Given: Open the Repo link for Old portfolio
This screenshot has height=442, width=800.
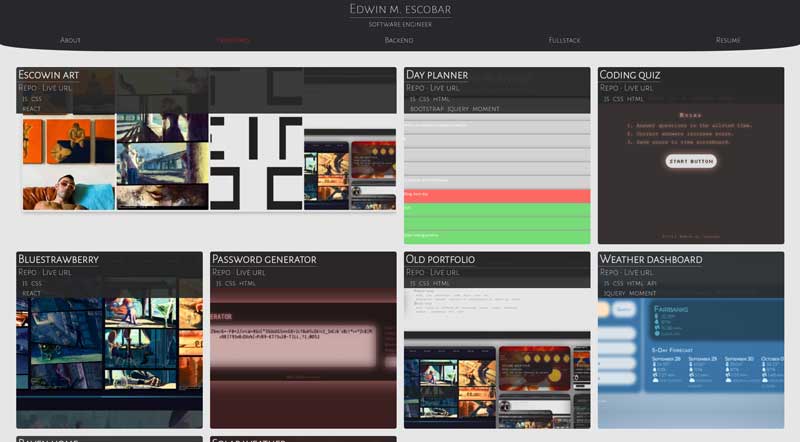Looking at the screenshot, I should pyautogui.click(x=415, y=272).
